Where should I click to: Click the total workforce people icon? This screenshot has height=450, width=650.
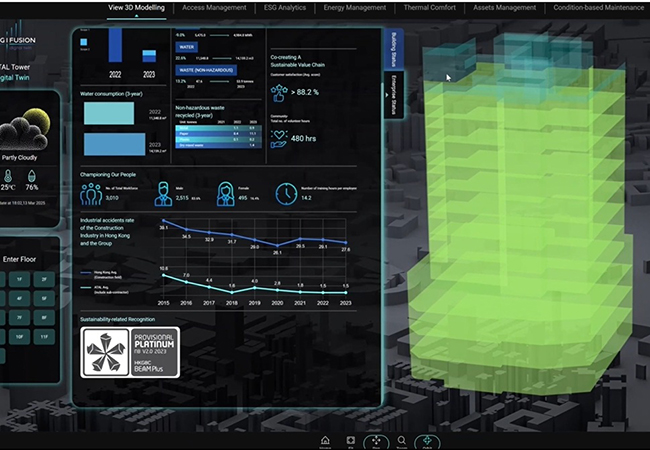[89, 193]
